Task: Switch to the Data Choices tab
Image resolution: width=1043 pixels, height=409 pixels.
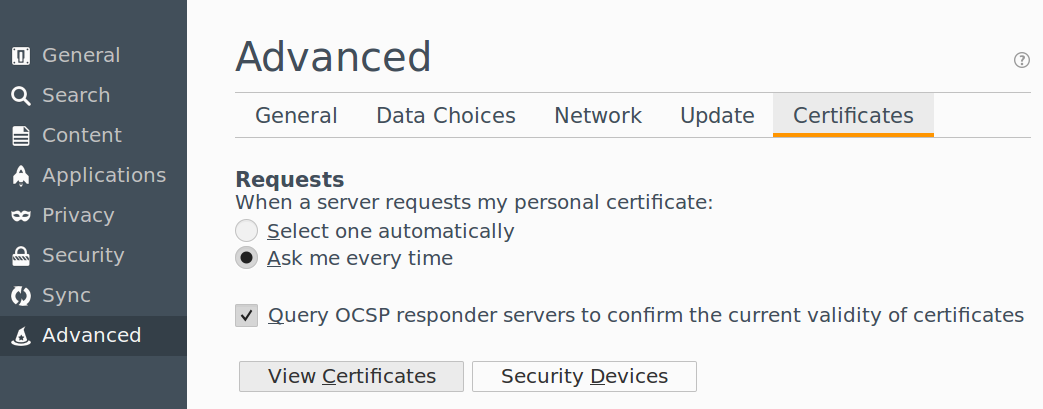Action: click(446, 116)
